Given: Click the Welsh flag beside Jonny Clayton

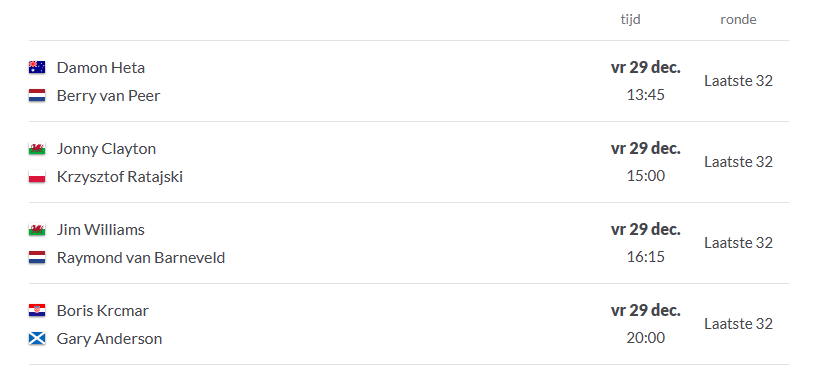Looking at the screenshot, I should (37, 149).
